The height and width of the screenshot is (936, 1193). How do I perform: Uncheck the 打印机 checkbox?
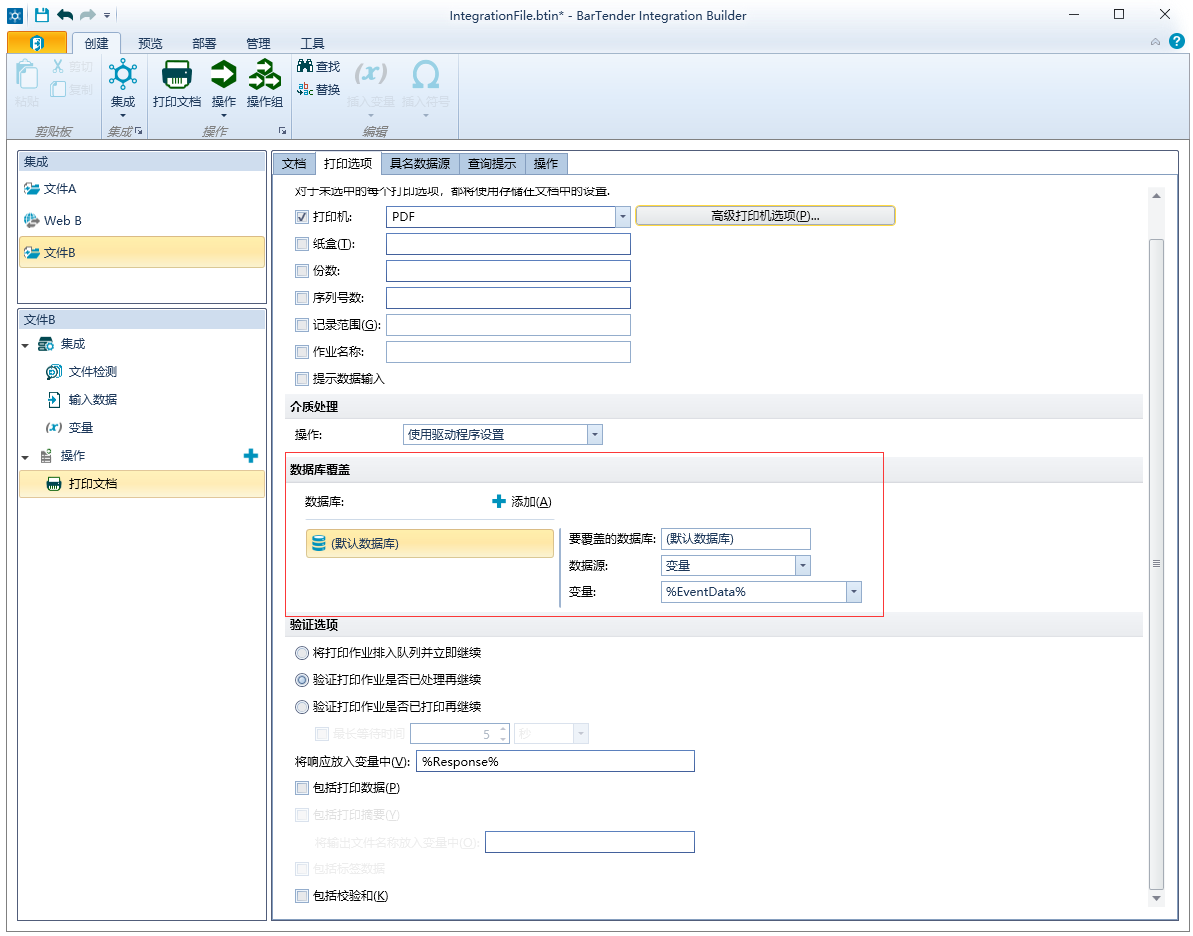[302, 217]
